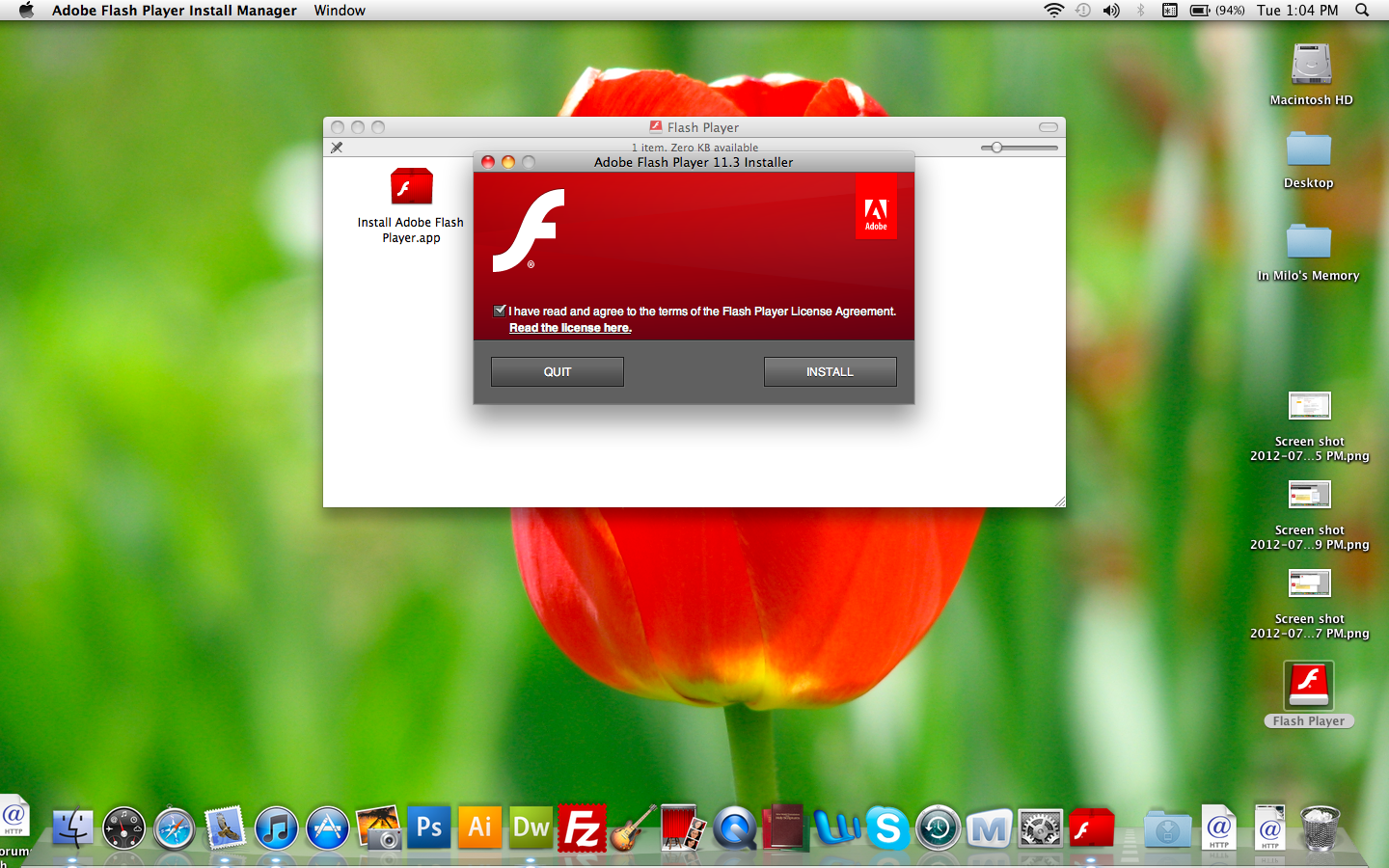Open the Window menu
The height and width of the screenshot is (868, 1389).
340,11
